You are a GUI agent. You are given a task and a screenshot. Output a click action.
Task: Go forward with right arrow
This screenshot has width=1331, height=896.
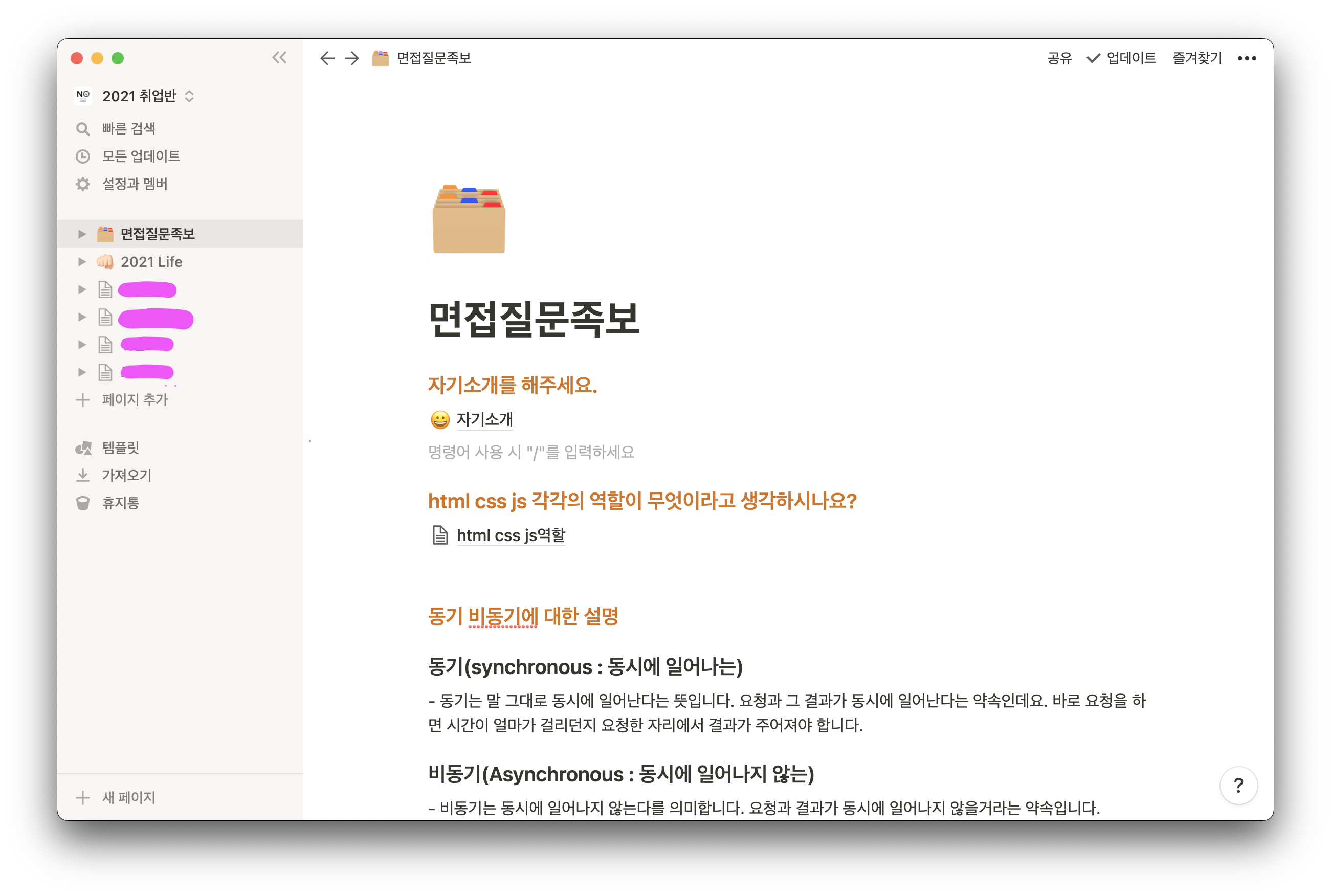coord(352,58)
